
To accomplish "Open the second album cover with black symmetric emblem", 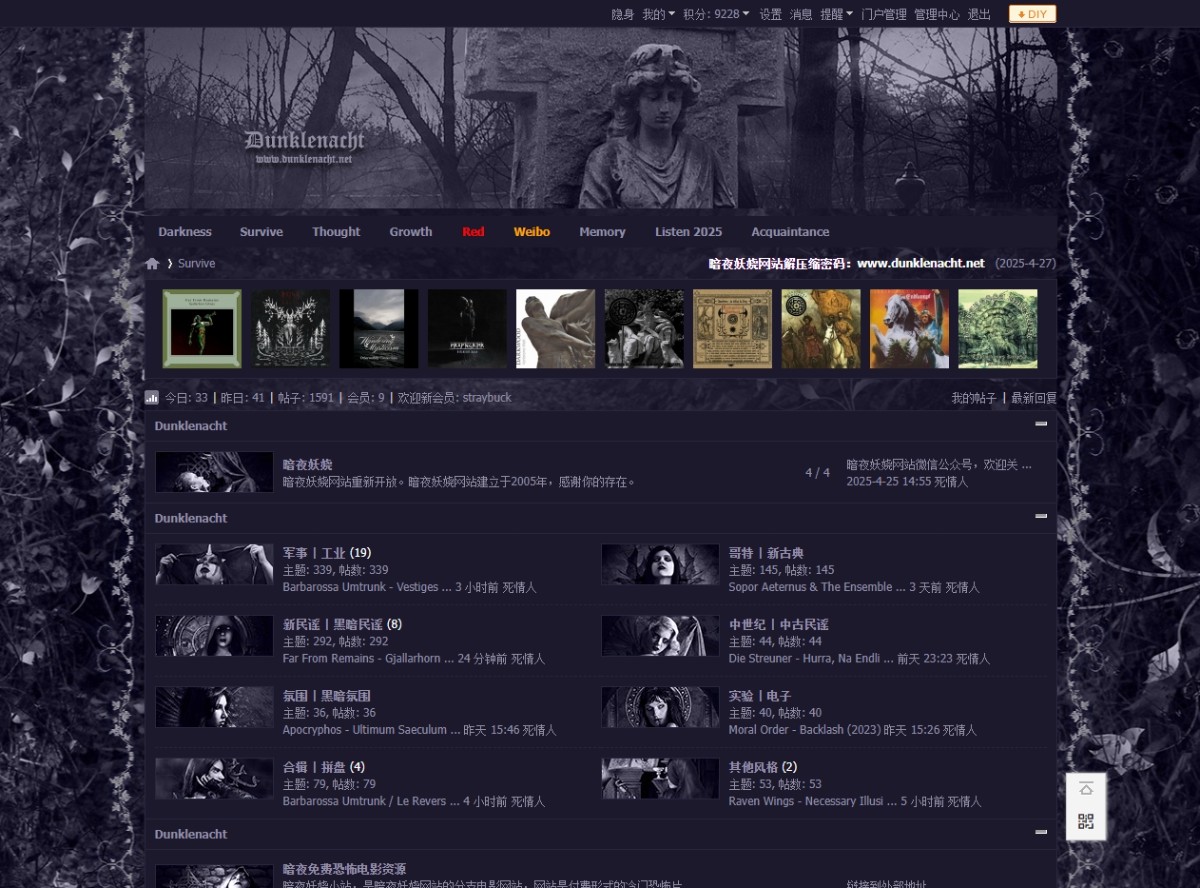I will tap(290, 329).
